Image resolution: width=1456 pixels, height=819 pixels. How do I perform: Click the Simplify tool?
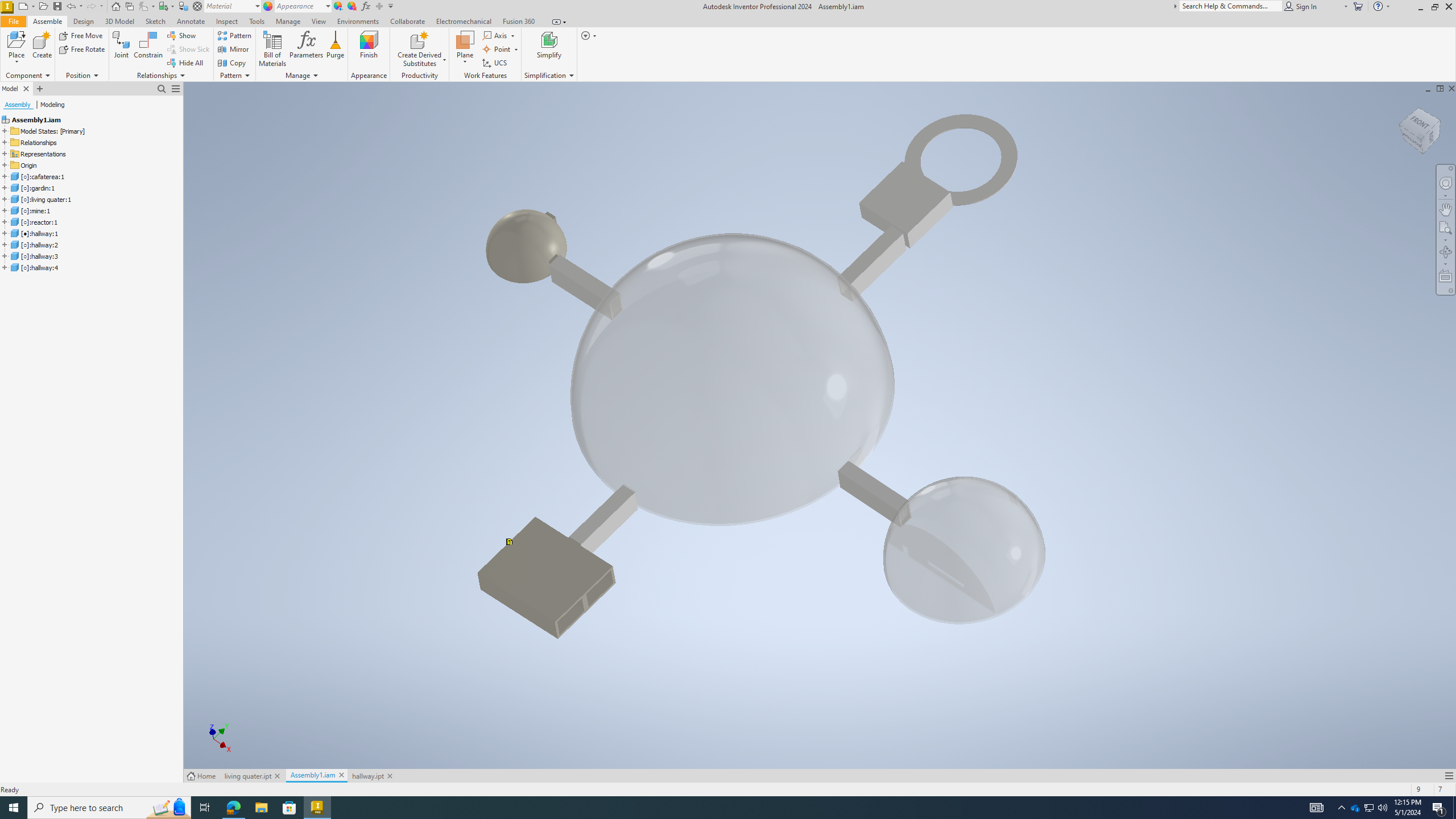pos(549,45)
